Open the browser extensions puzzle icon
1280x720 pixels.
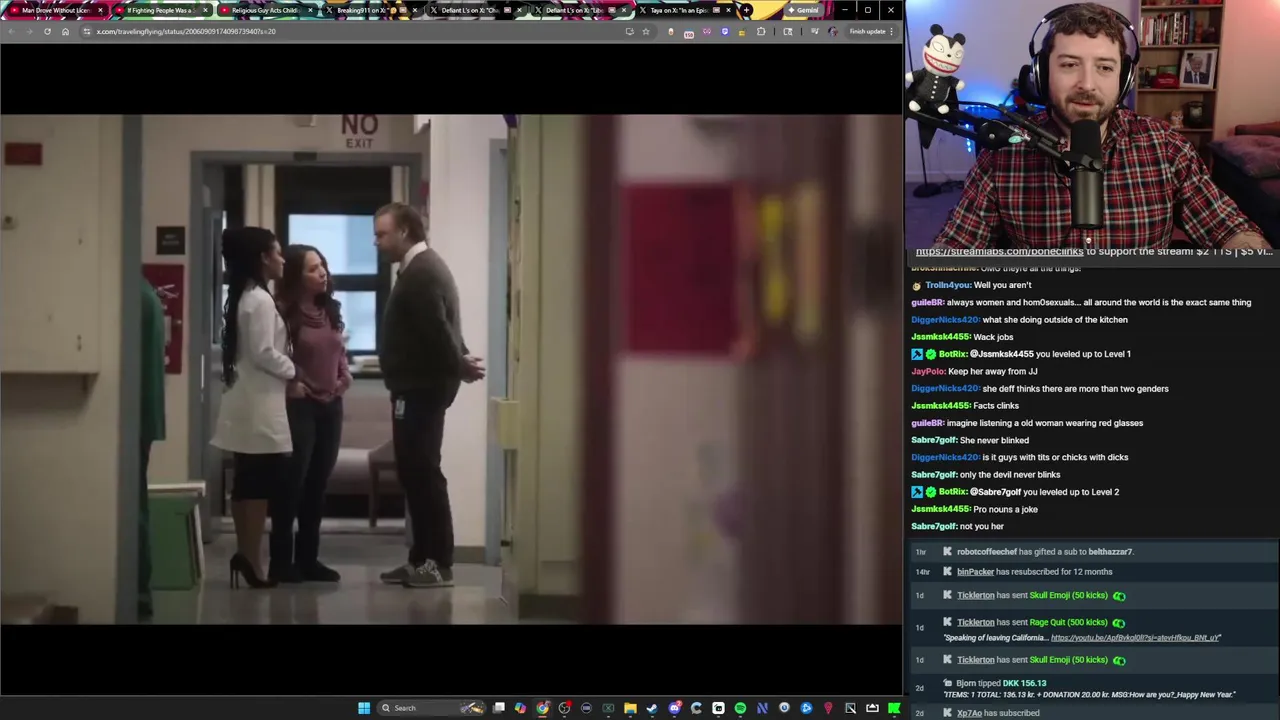[x=761, y=31]
